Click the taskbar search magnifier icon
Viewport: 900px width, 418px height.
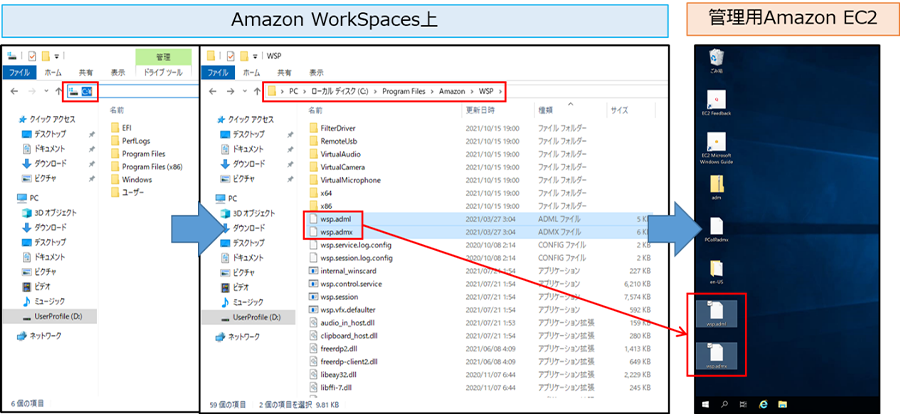(x=724, y=404)
